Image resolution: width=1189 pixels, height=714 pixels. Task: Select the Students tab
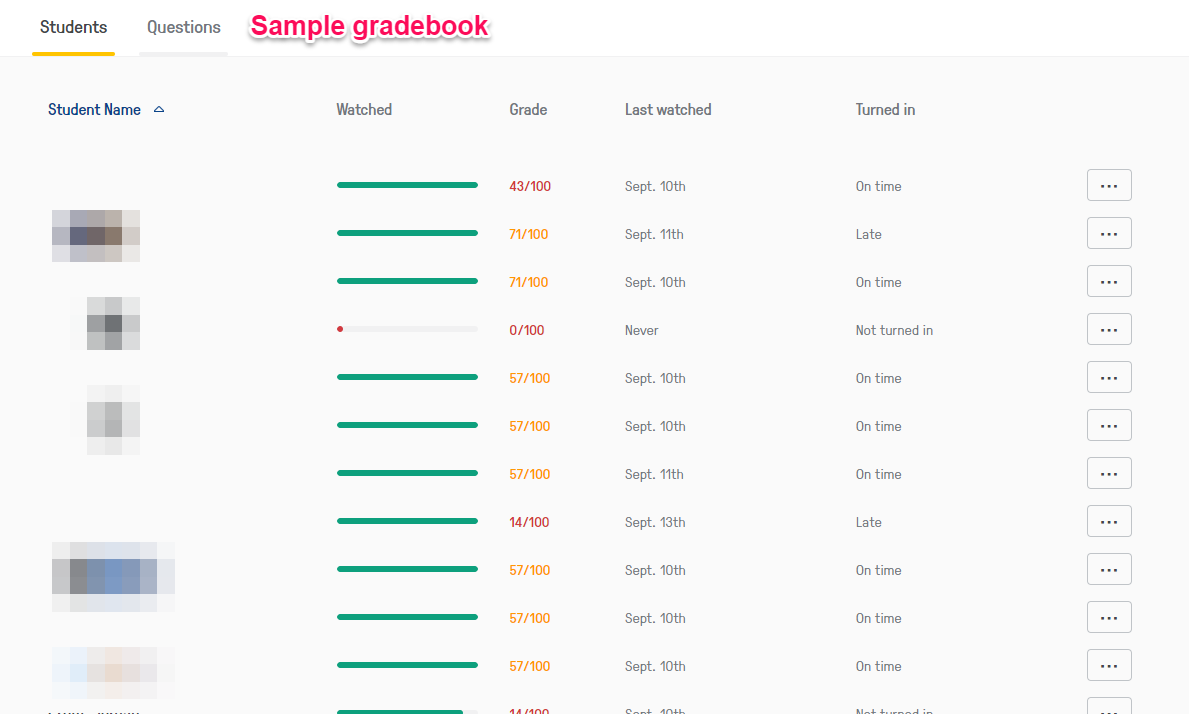click(x=73, y=28)
